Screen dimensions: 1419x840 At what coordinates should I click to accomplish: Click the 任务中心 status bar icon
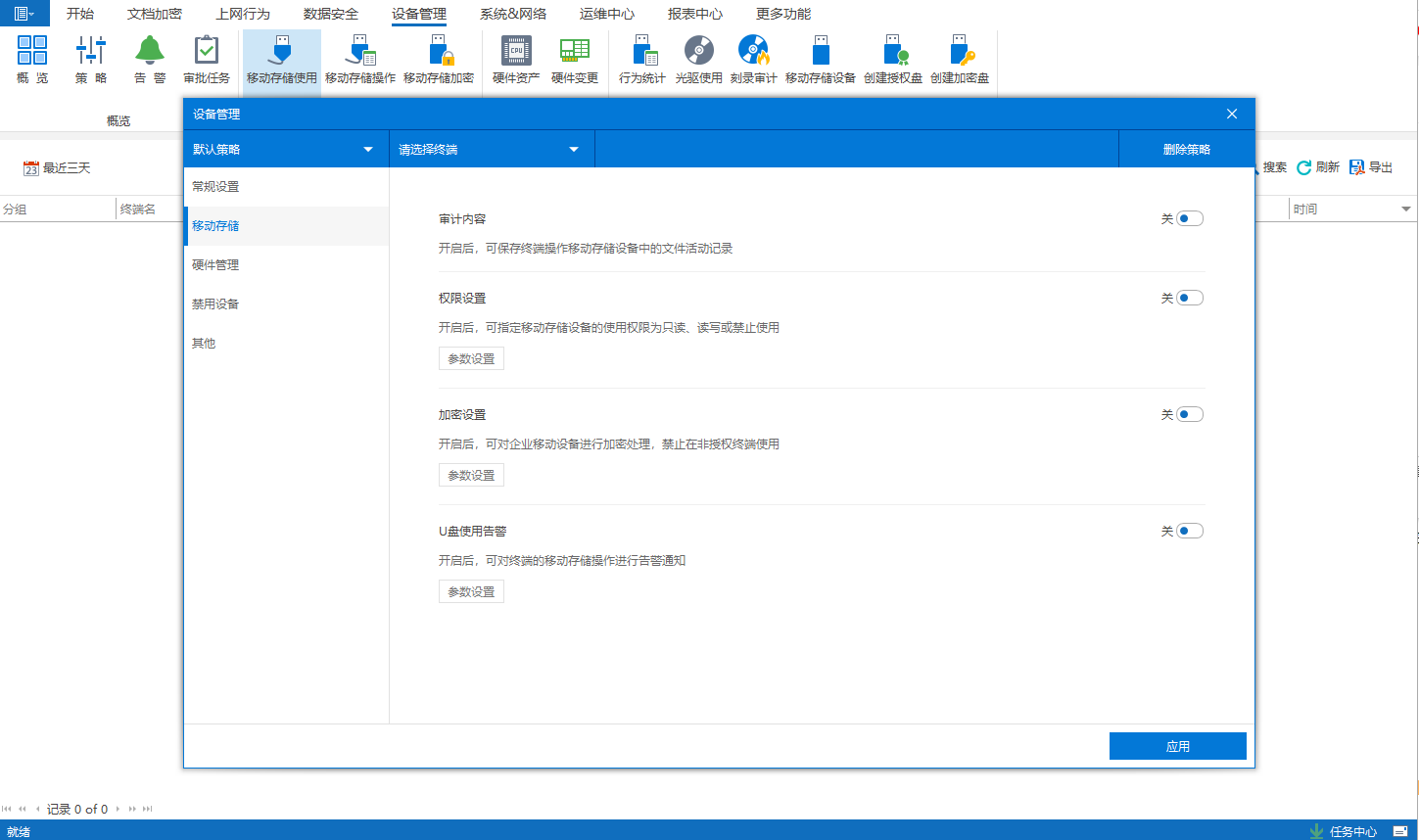pos(1316,831)
